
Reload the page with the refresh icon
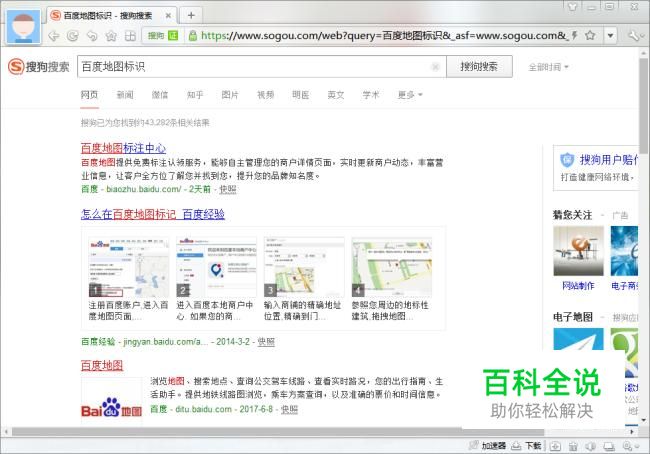tap(73, 36)
